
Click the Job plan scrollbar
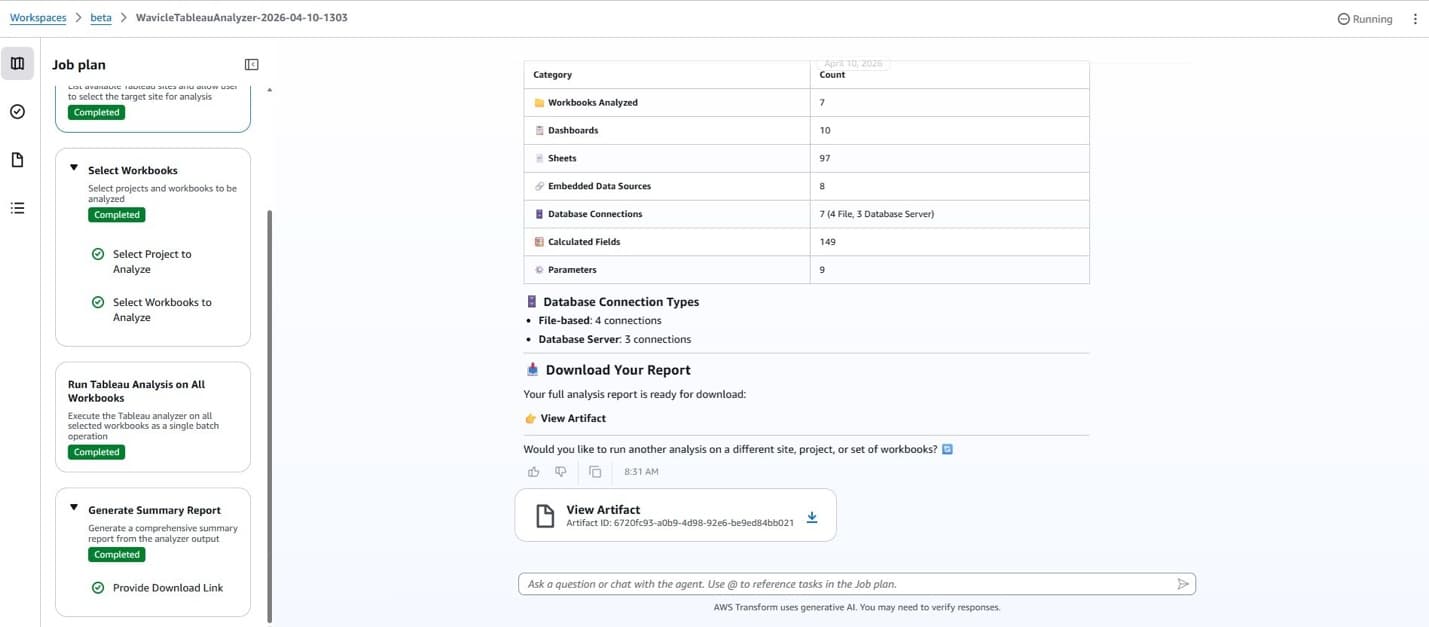point(269,415)
